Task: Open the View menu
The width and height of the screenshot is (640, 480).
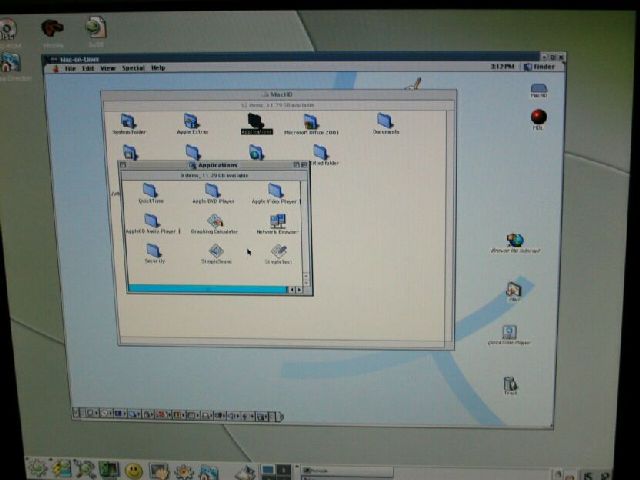Action: (108, 68)
